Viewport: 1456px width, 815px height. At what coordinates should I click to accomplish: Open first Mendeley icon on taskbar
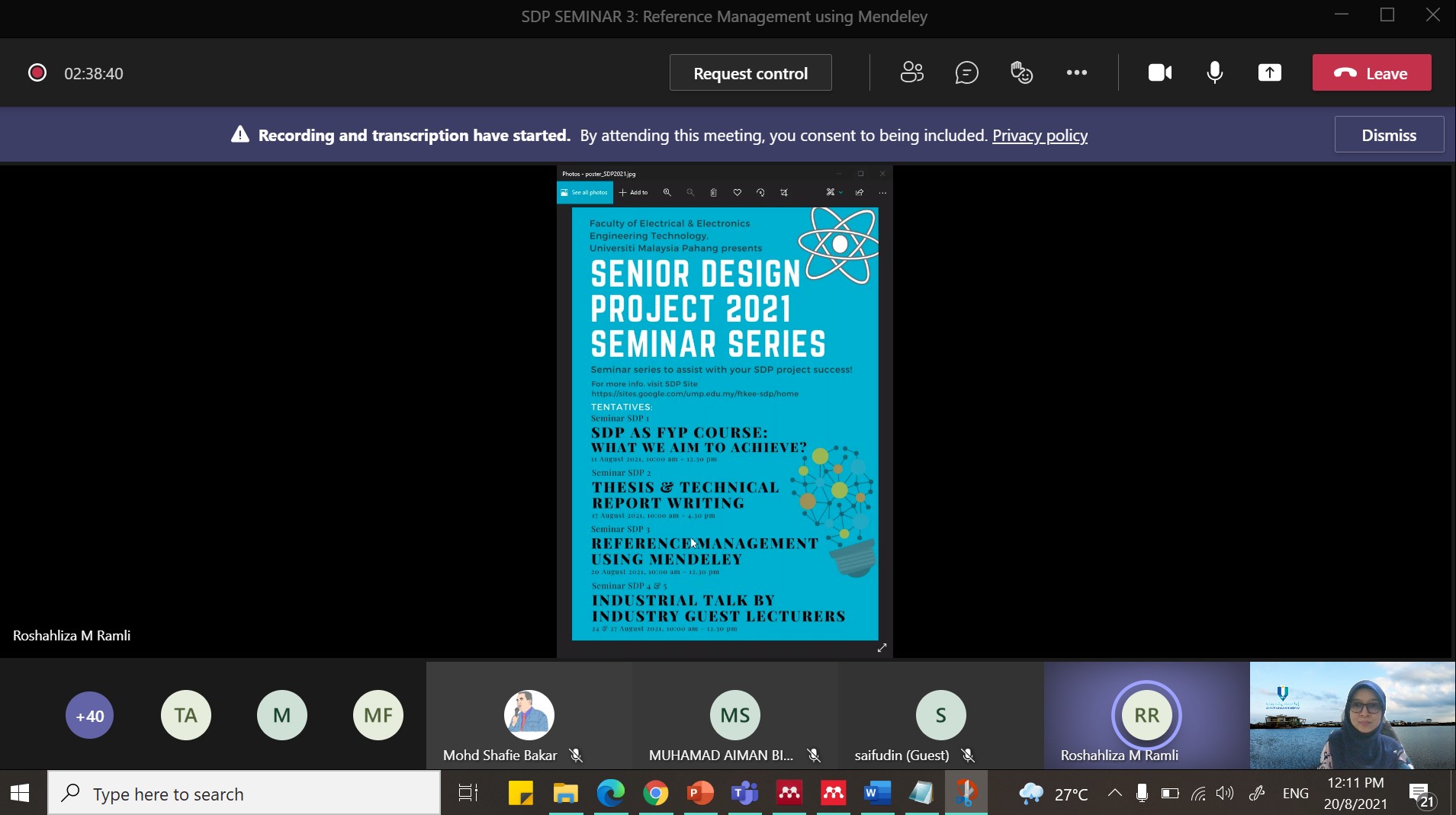[789, 793]
